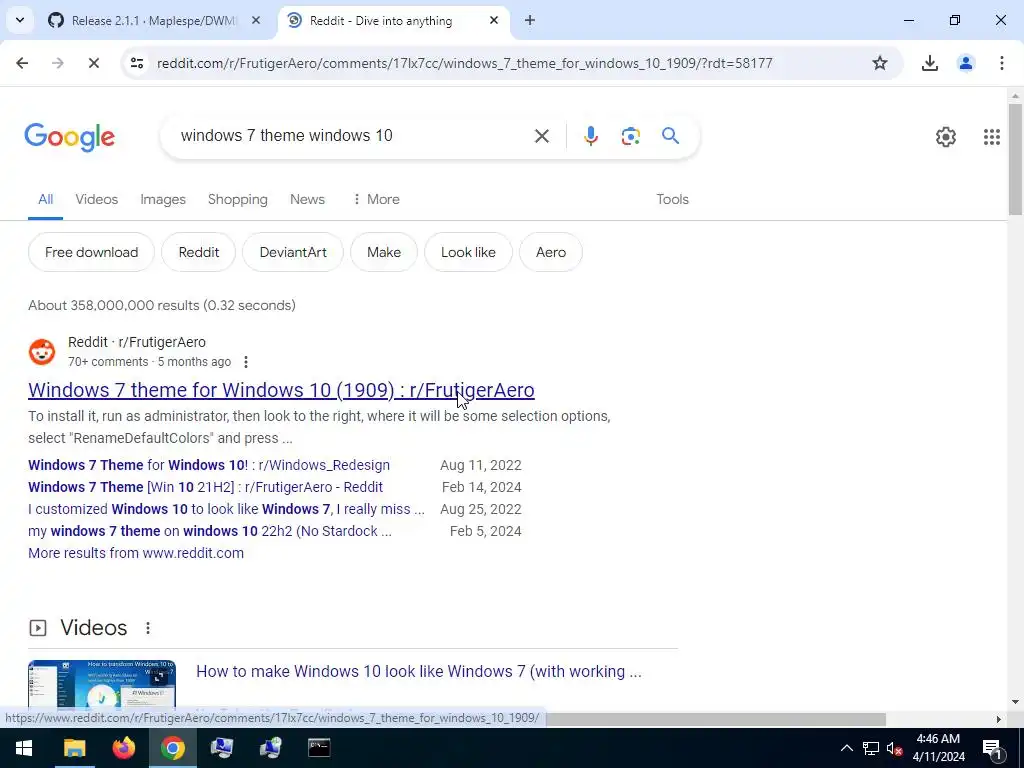Apply the Look like filter chip
1024x768 pixels.
468,252
